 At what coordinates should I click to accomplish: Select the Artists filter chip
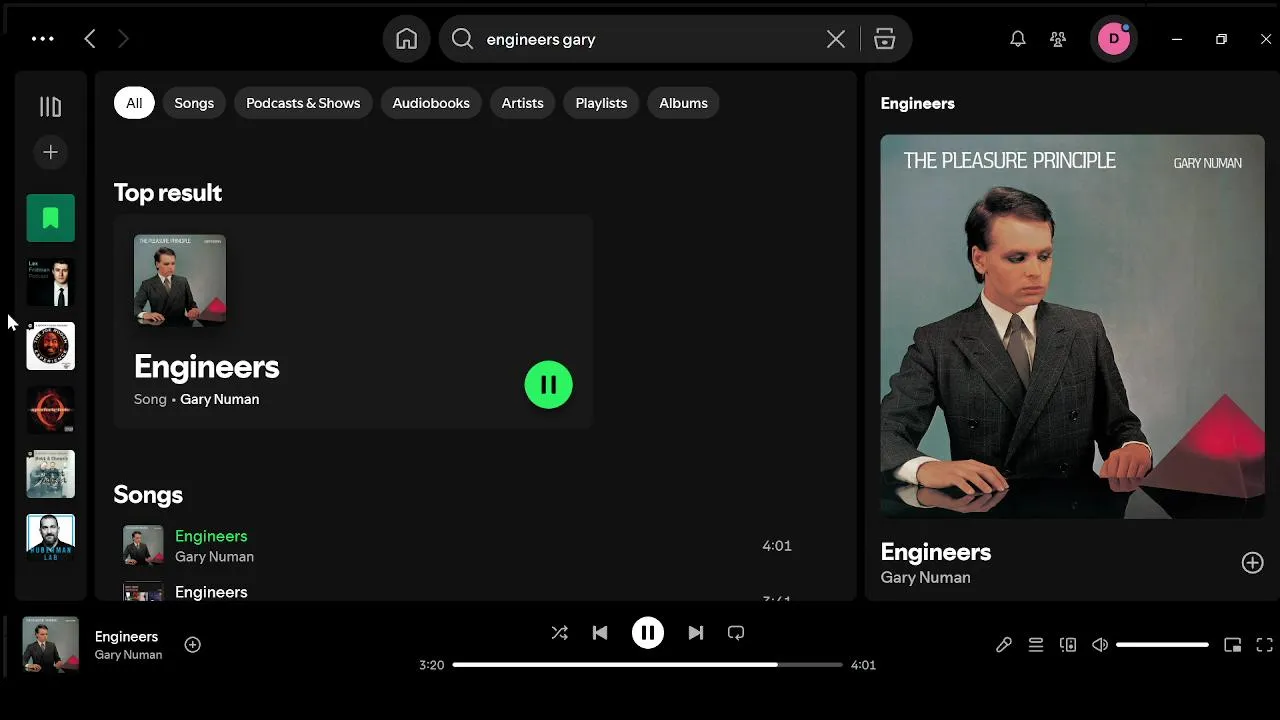(x=522, y=103)
